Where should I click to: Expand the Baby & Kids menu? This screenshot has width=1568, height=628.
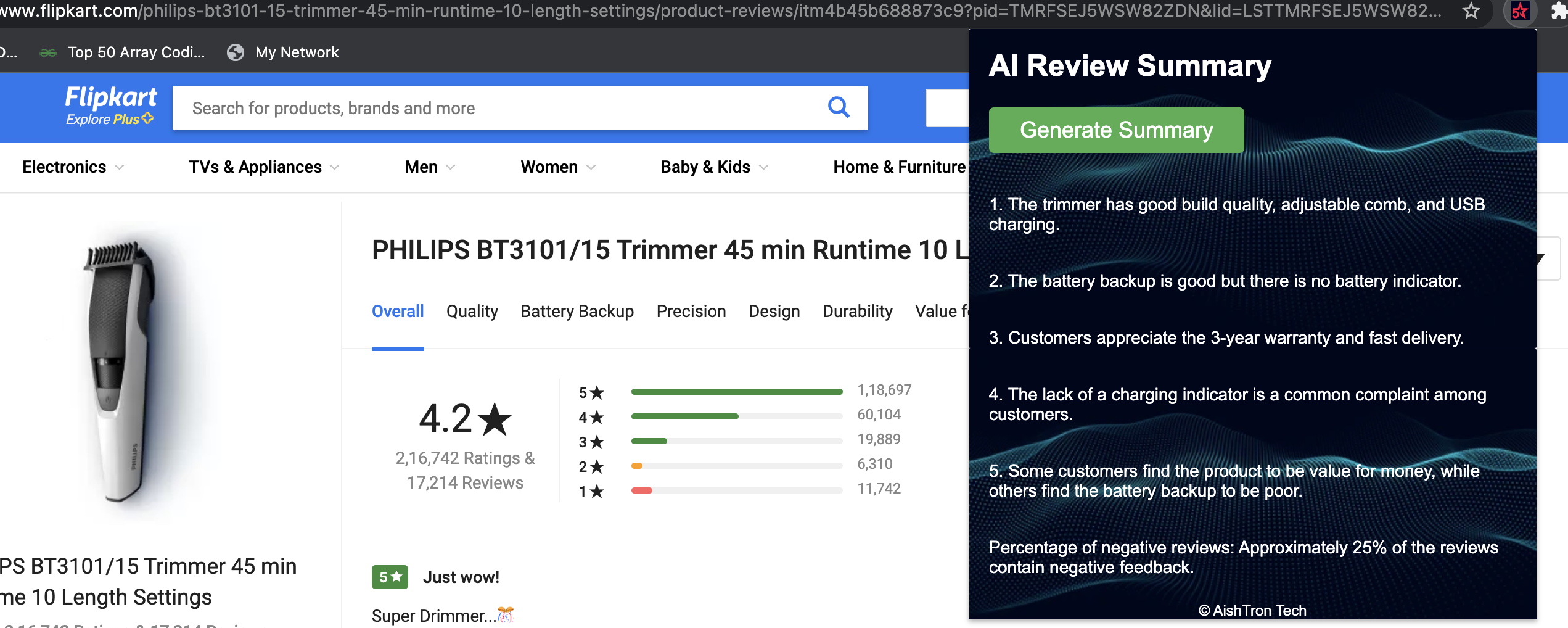pyautogui.click(x=714, y=167)
